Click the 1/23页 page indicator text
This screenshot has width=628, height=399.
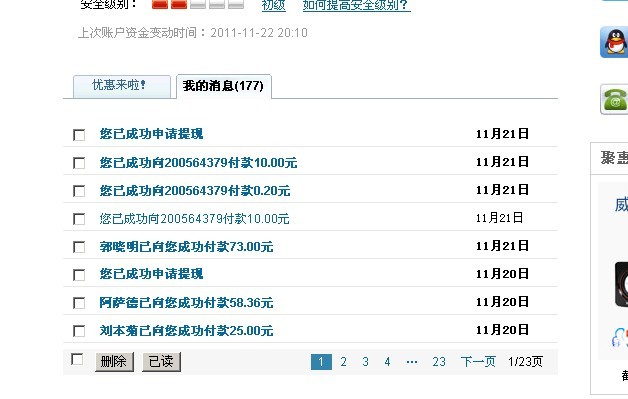[x=525, y=362]
